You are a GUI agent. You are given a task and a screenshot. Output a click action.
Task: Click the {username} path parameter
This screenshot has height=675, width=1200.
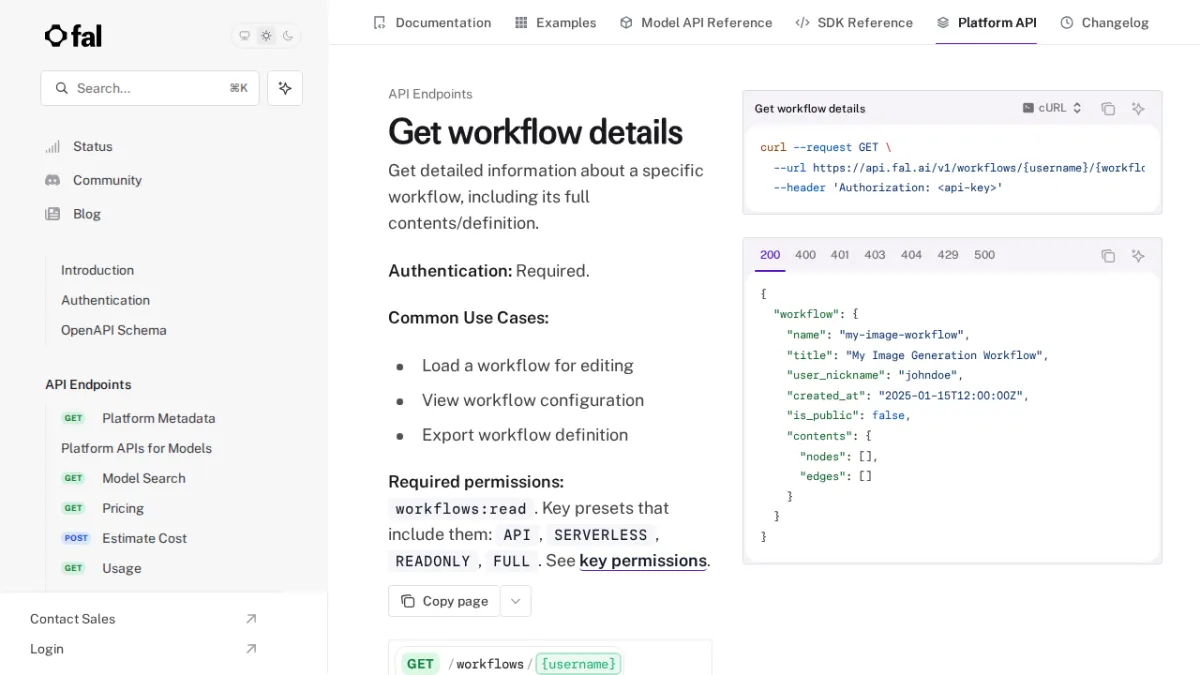(x=578, y=664)
